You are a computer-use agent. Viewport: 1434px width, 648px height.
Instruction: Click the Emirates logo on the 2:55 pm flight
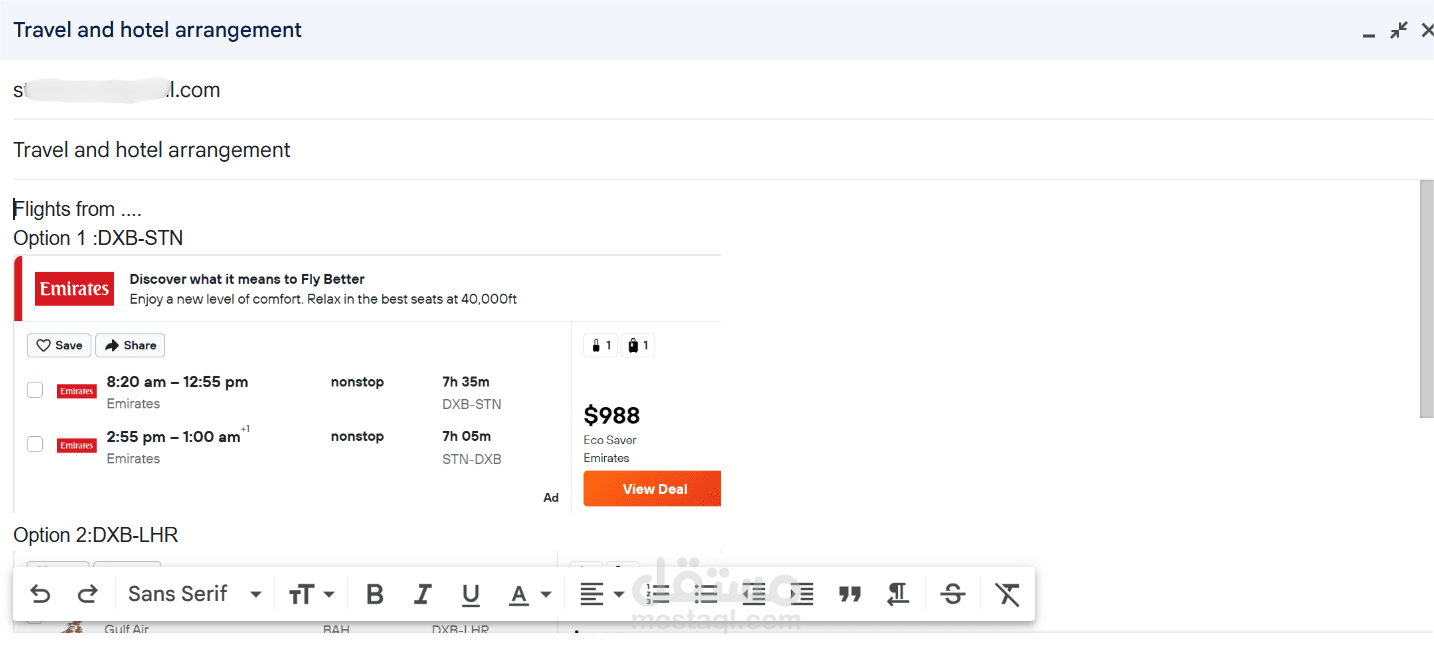(x=77, y=446)
